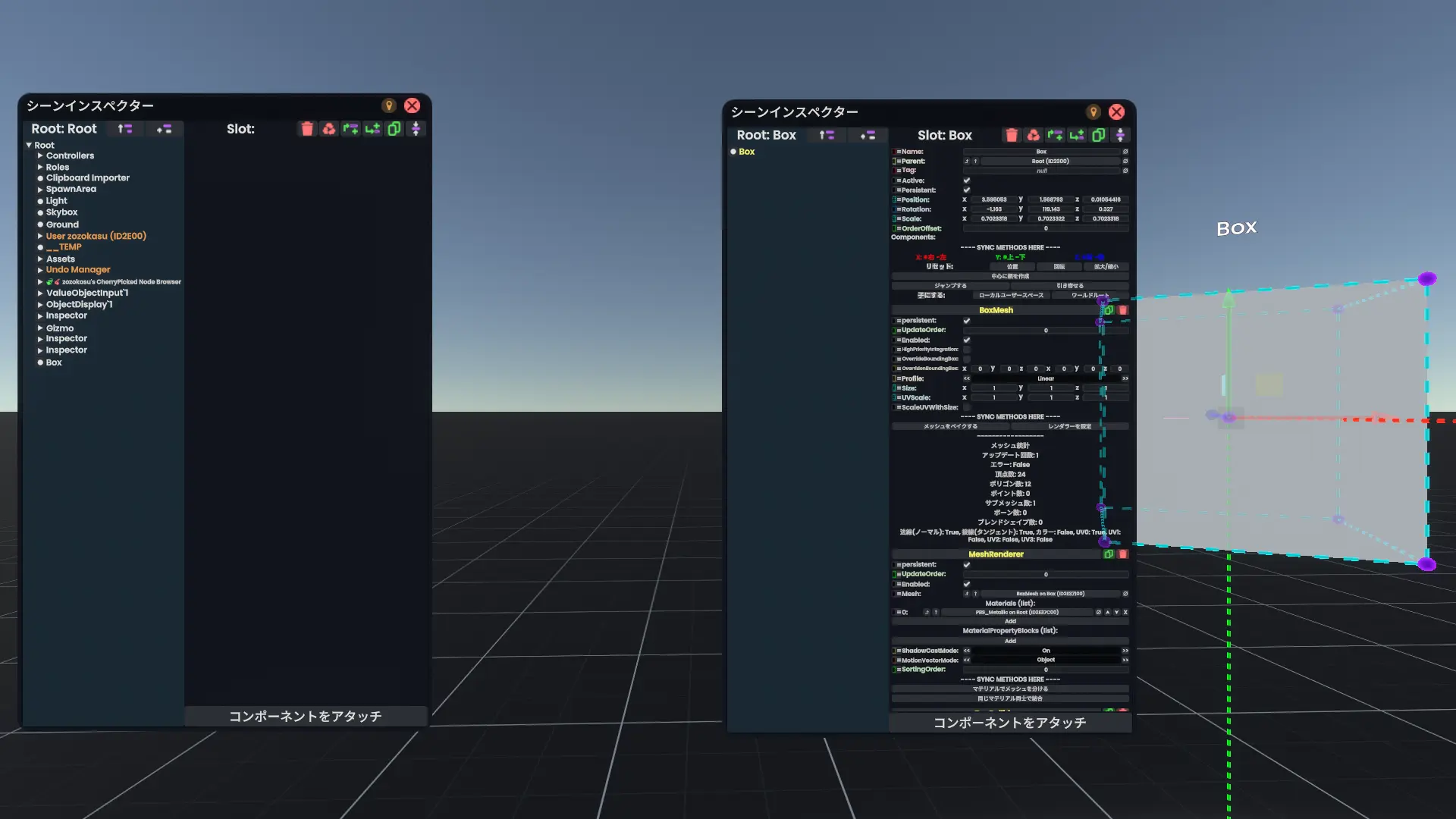Click the green duplicate icon on the MeshRenderer component header
This screenshot has width=1456, height=819.
pos(1109,554)
